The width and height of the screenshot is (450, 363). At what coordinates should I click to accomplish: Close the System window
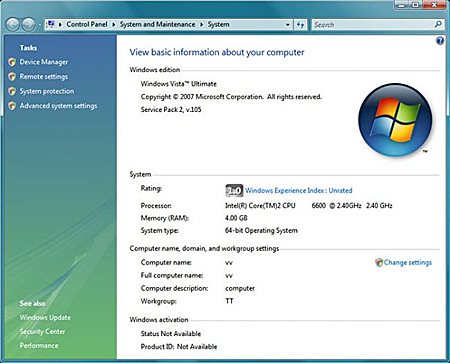point(434,5)
